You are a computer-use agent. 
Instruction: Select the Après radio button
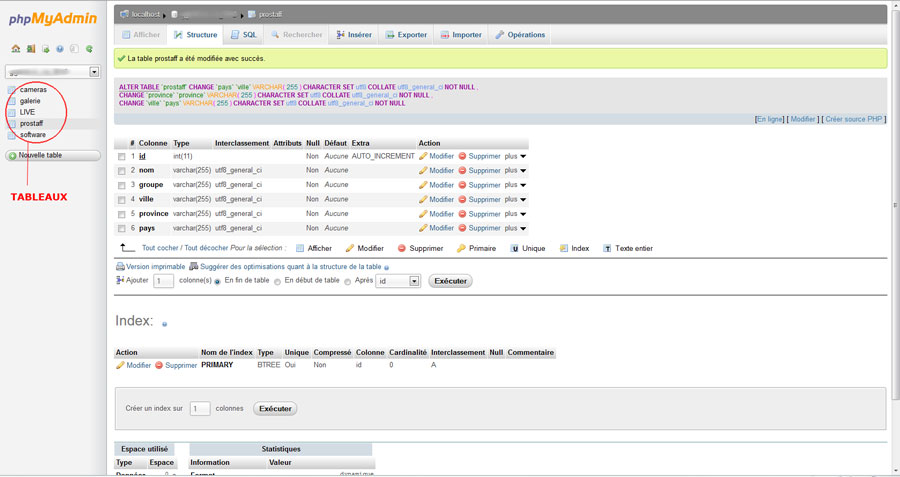[347, 281]
